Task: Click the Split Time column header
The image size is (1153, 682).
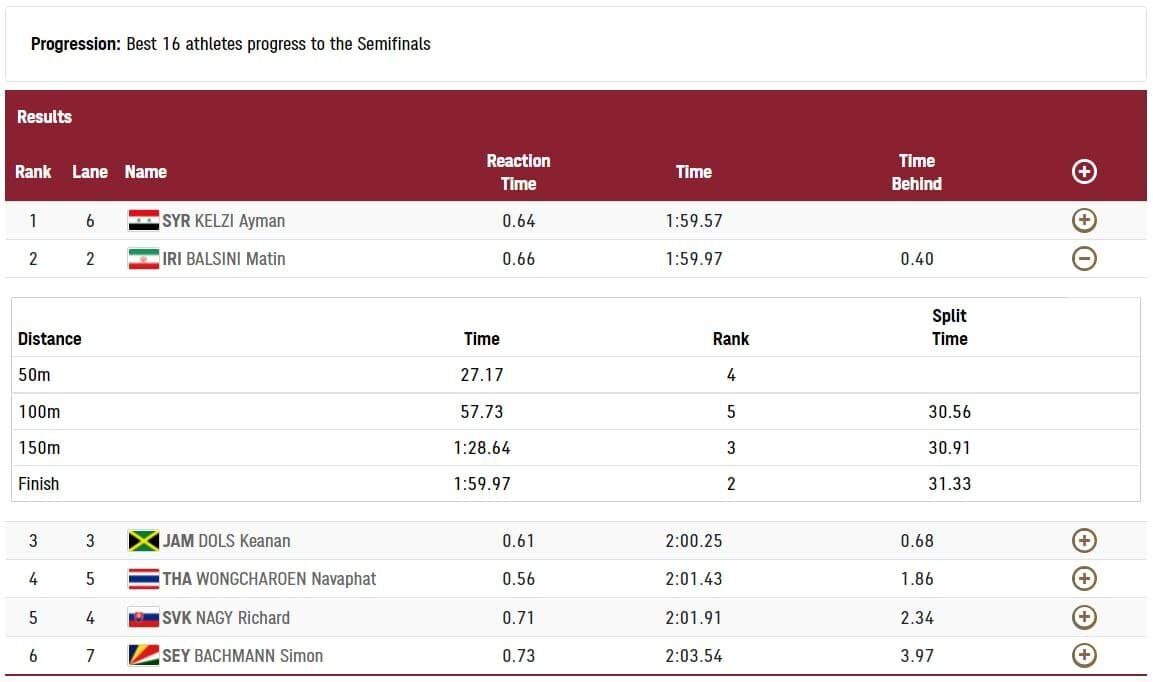Action: pos(949,327)
